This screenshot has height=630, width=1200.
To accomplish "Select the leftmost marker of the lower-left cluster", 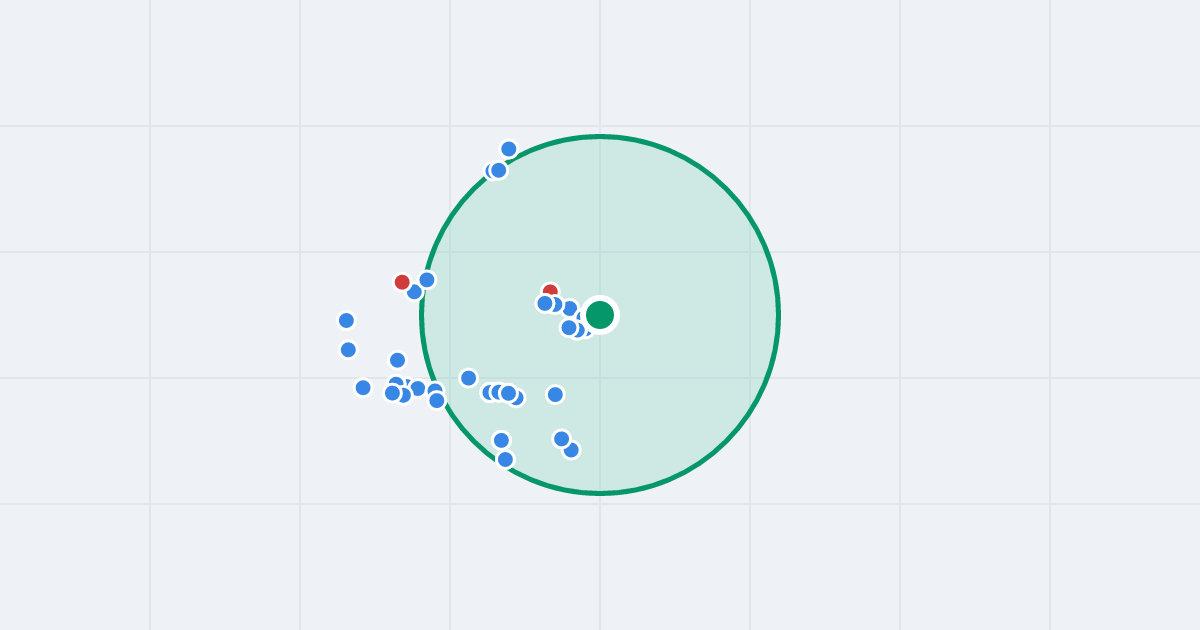I will [363, 387].
